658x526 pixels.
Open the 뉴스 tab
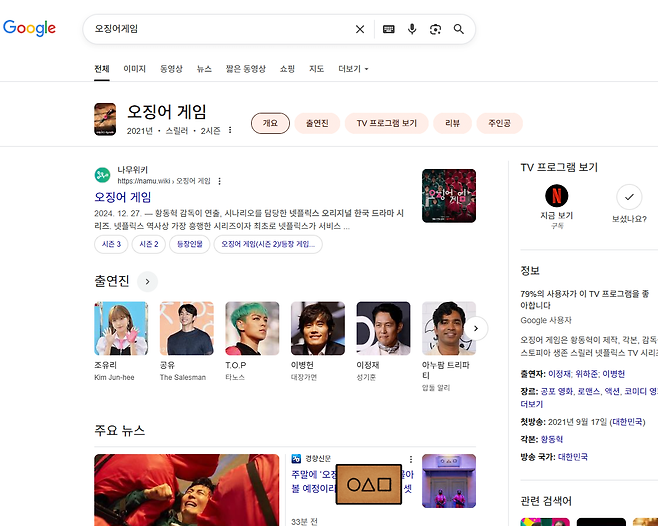click(204, 69)
